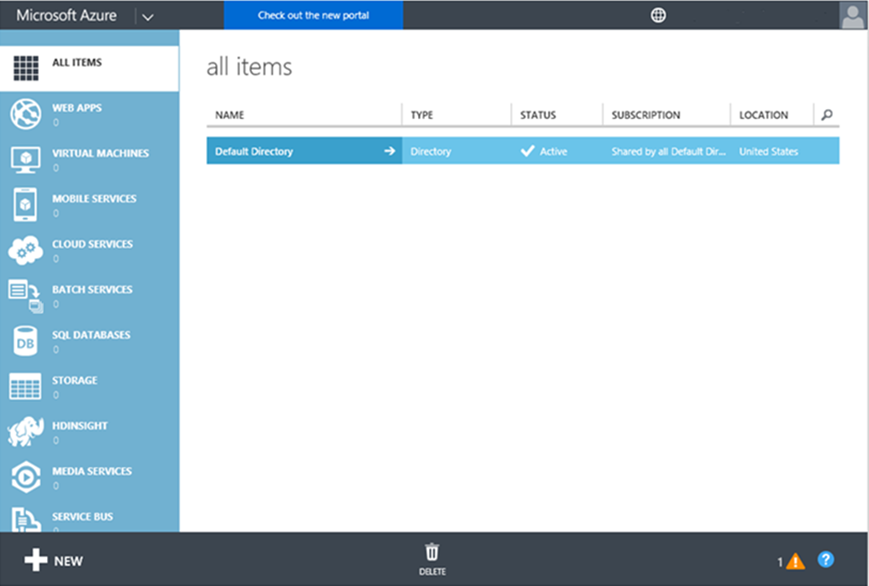Open the blue help question mark

pyautogui.click(x=826, y=559)
